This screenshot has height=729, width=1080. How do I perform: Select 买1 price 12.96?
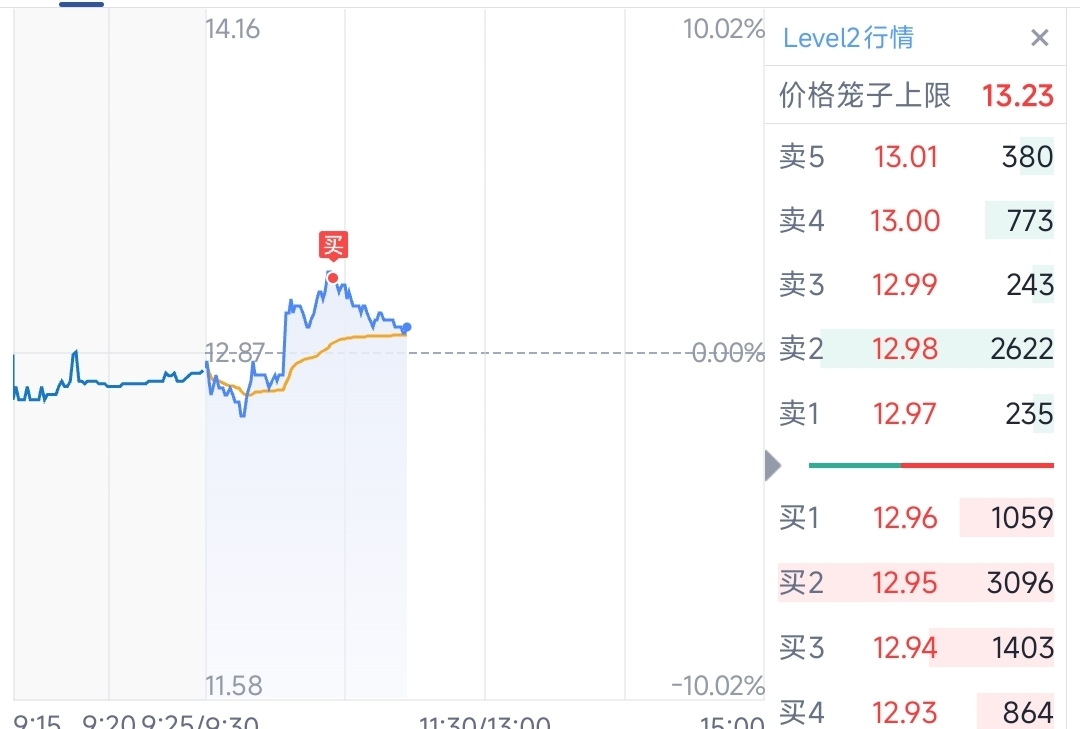905,517
